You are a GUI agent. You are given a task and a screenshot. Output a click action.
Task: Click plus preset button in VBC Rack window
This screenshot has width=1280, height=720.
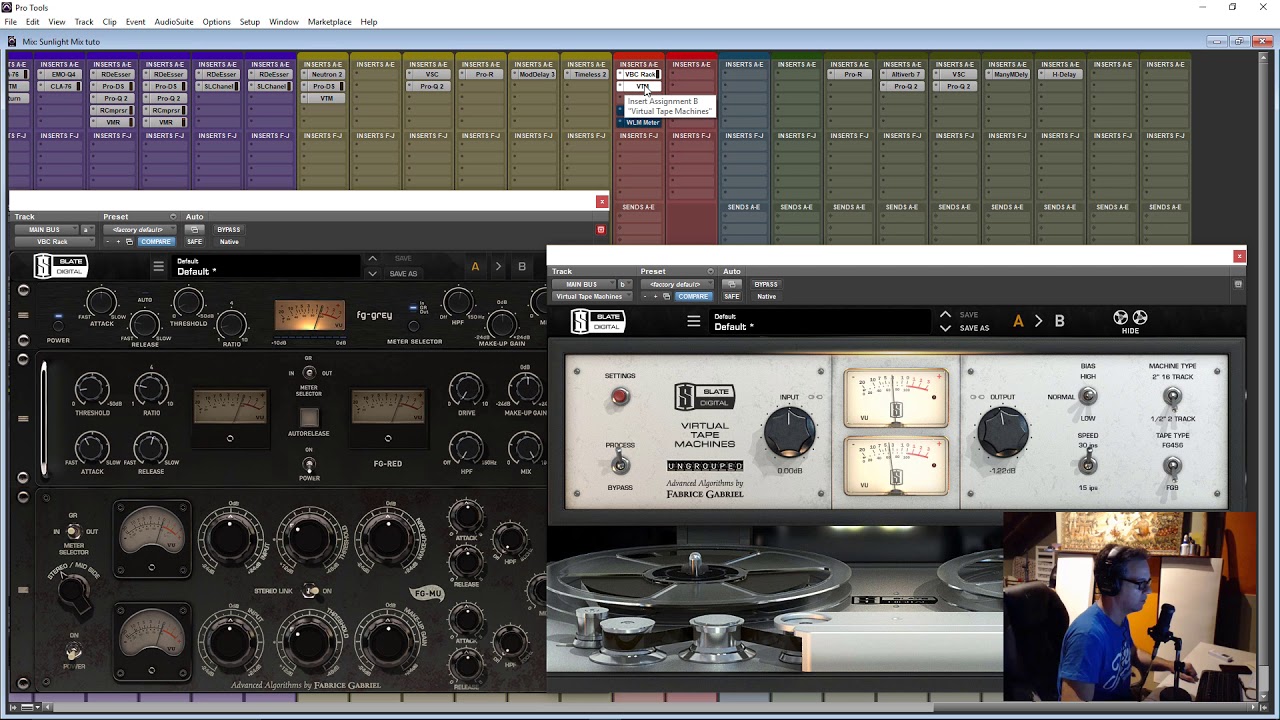118,241
